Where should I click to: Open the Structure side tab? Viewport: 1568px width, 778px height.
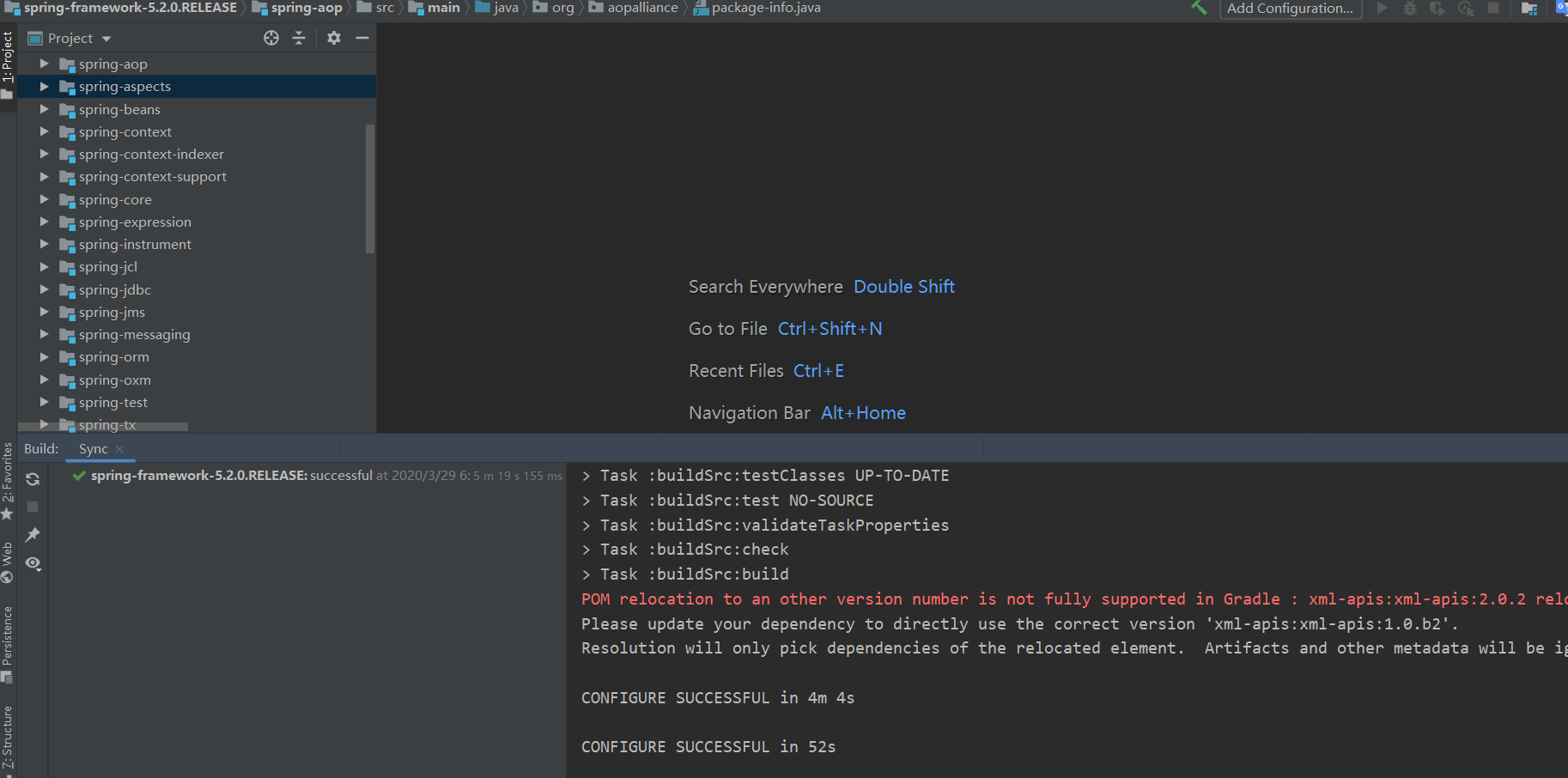coord(7,737)
